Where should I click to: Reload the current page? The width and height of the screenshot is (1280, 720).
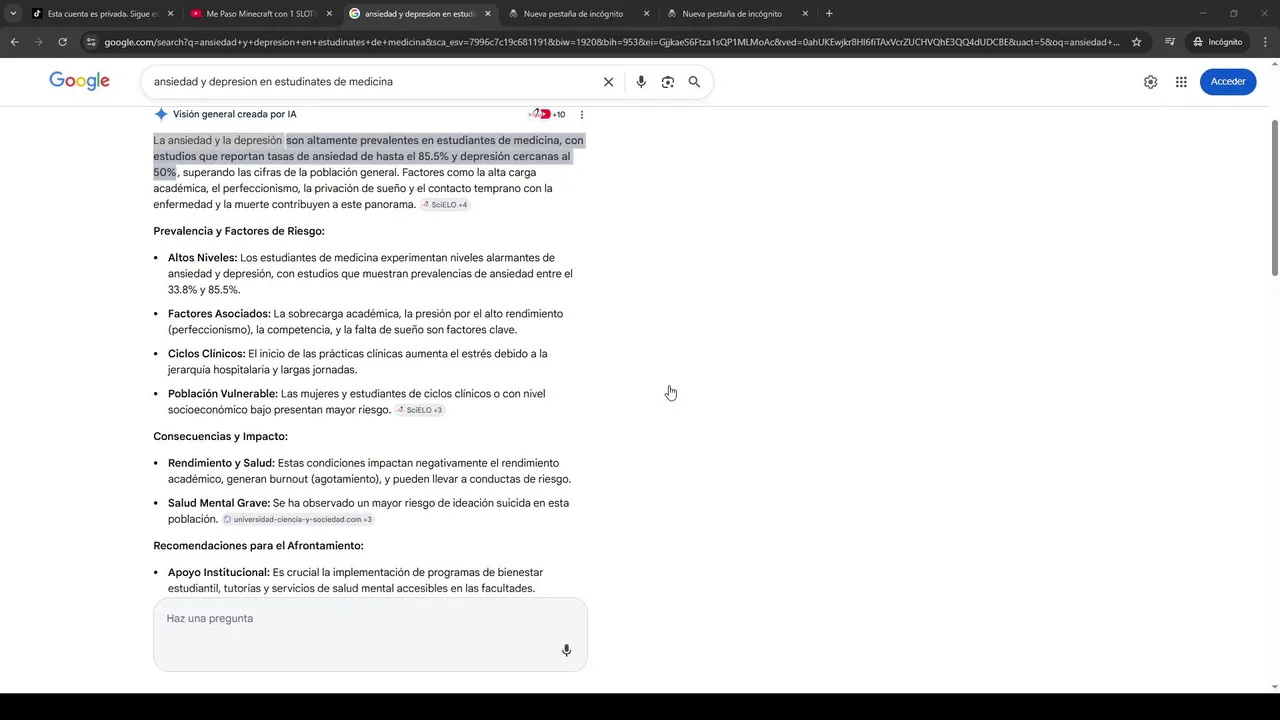coord(62,42)
